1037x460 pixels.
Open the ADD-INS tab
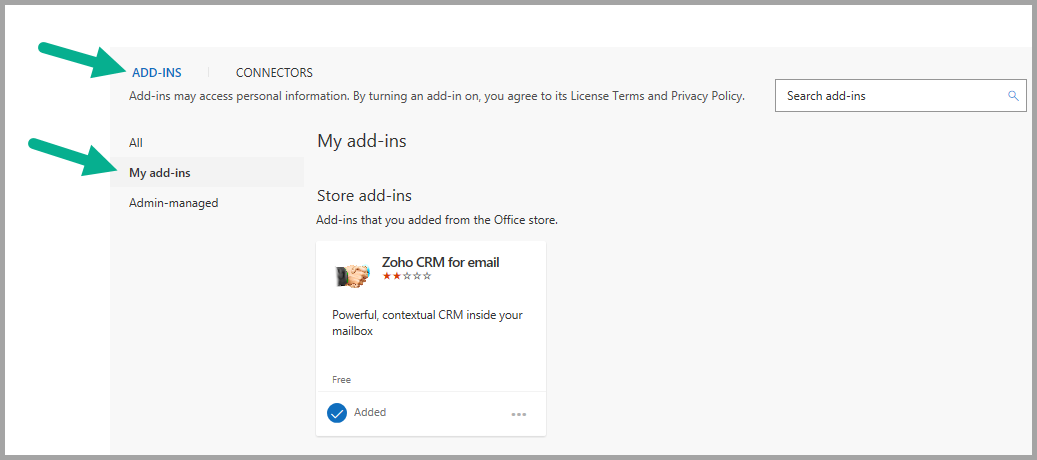click(x=155, y=73)
